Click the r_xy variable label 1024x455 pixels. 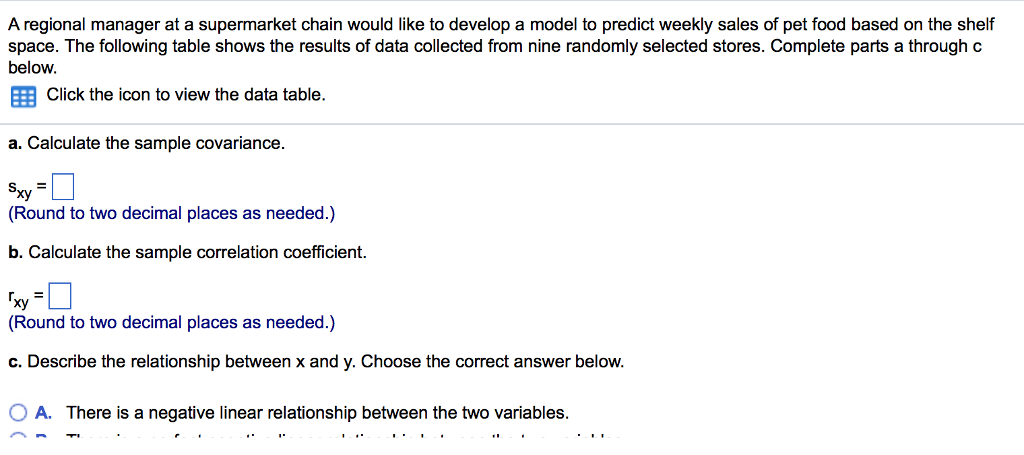[19, 299]
